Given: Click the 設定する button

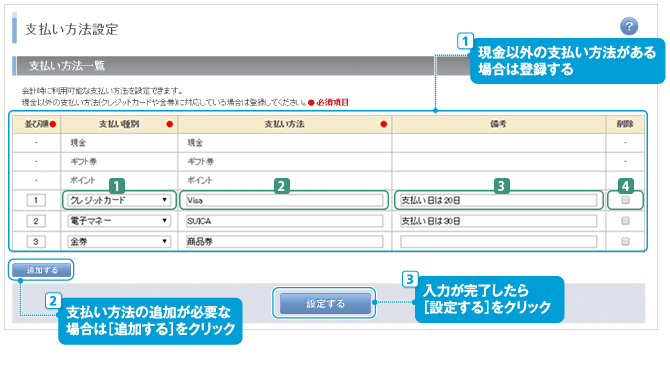Looking at the screenshot, I should click(x=325, y=303).
